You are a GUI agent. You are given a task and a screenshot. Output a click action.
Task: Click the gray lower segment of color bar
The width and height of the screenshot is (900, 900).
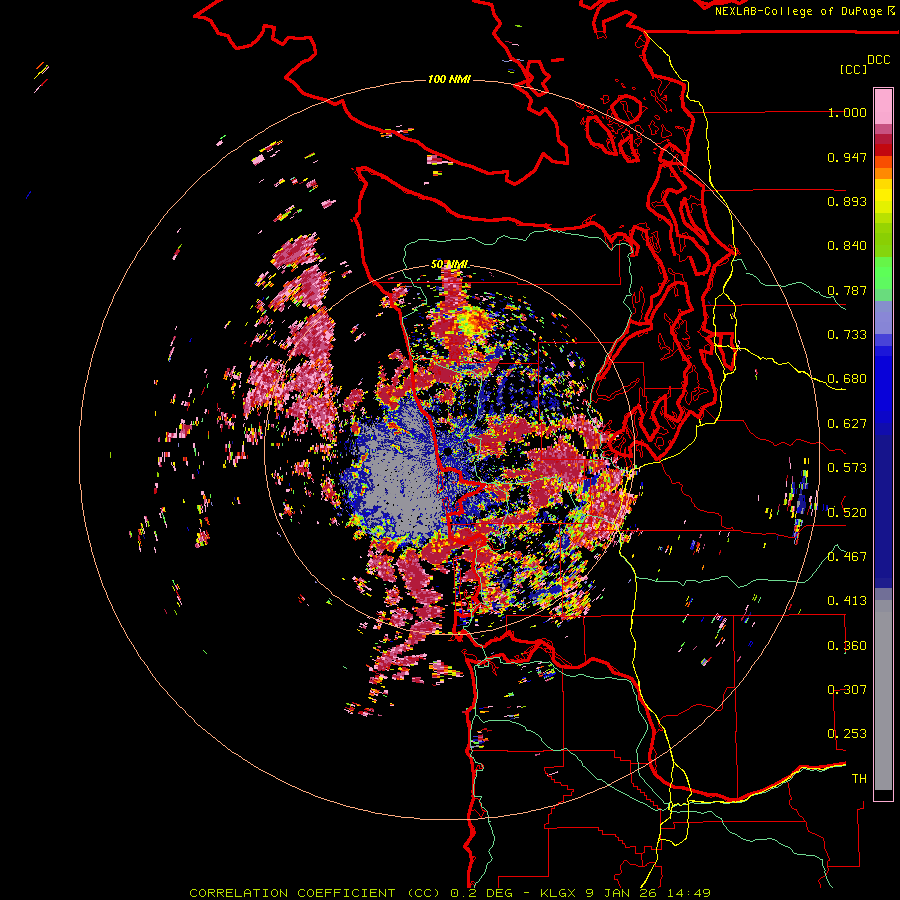coord(883,695)
